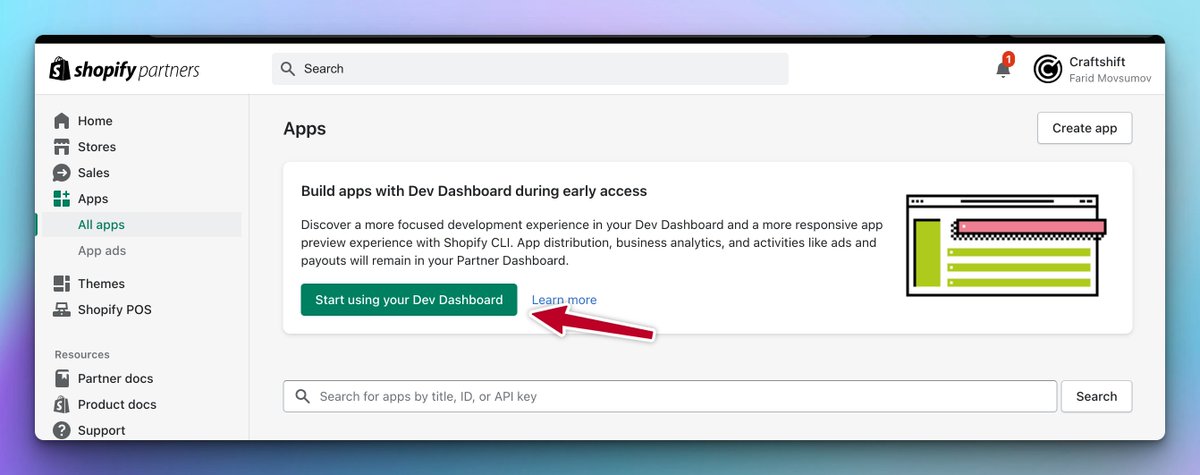Open App ads sub-item
Screen dimensions: 1200x475
(x=102, y=251)
